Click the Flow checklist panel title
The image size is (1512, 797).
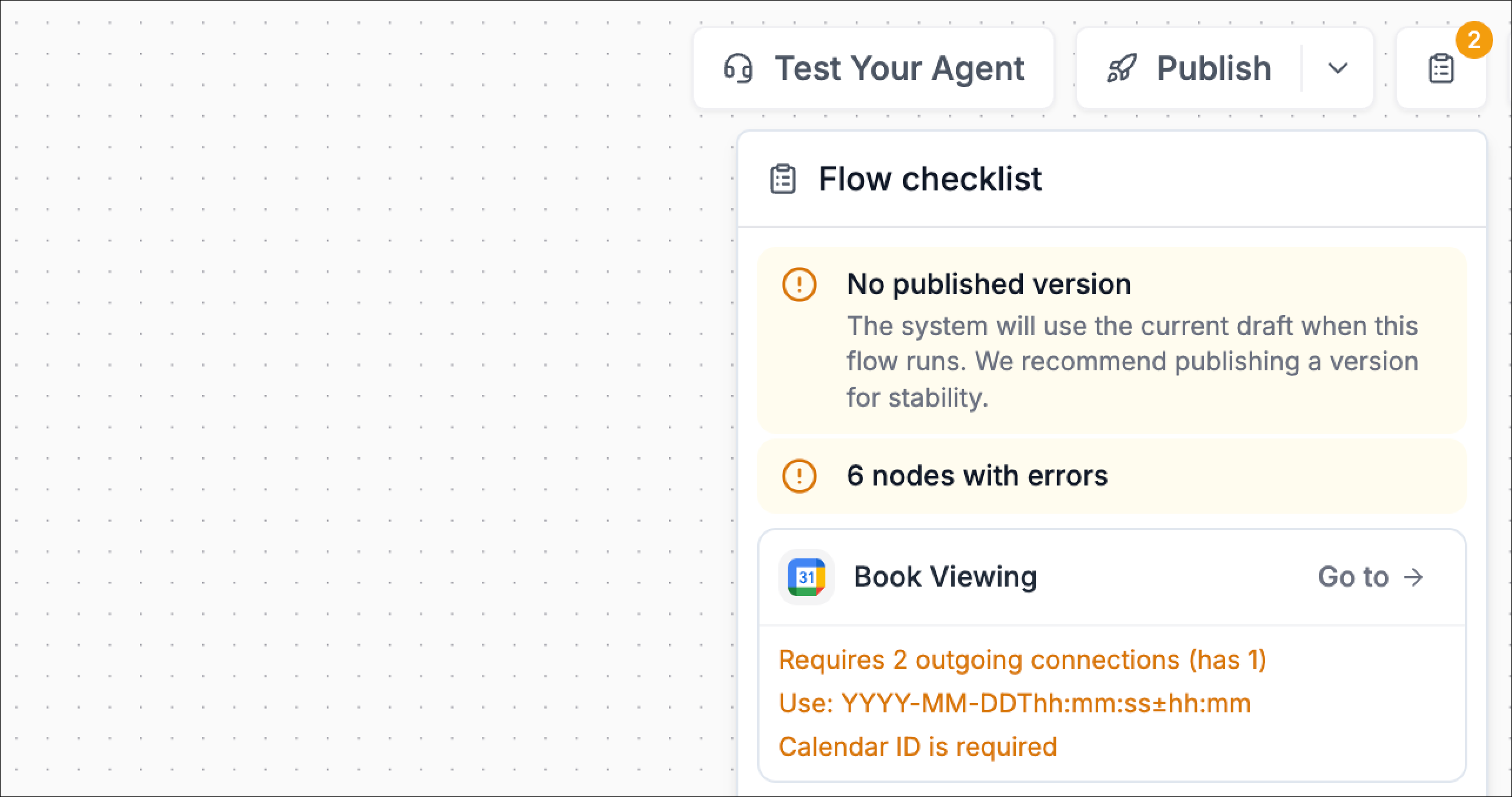coord(930,179)
